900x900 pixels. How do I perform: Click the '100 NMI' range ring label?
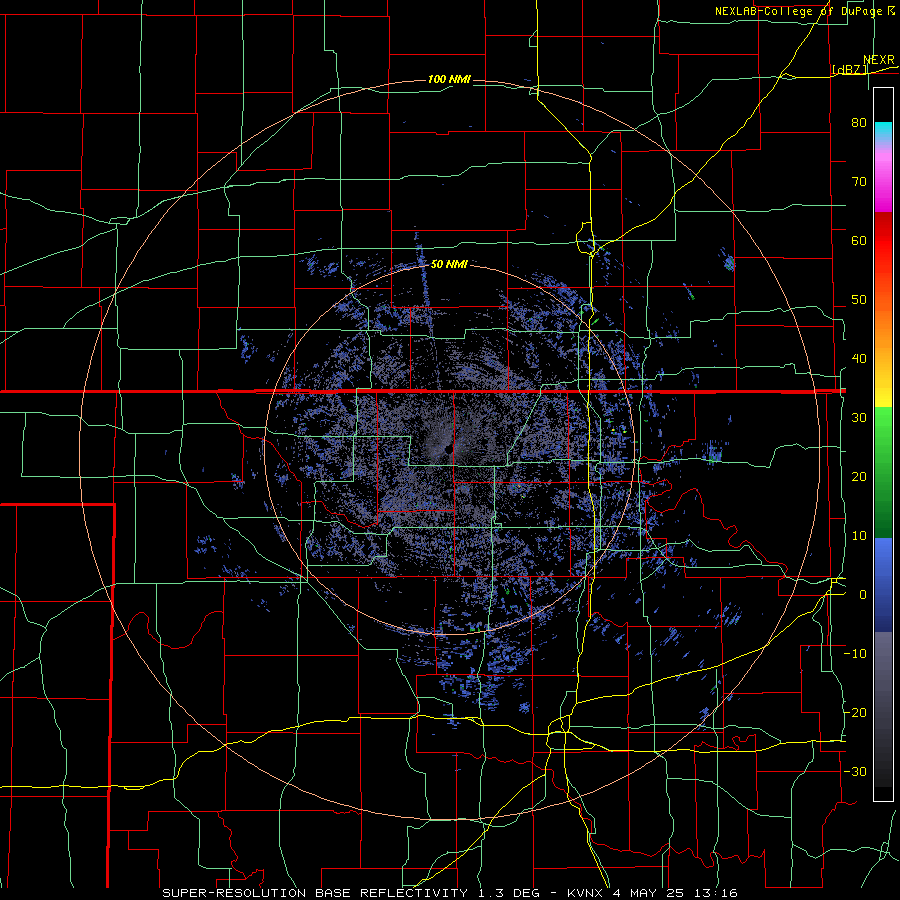pyautogui.click(x=449, y=79)
